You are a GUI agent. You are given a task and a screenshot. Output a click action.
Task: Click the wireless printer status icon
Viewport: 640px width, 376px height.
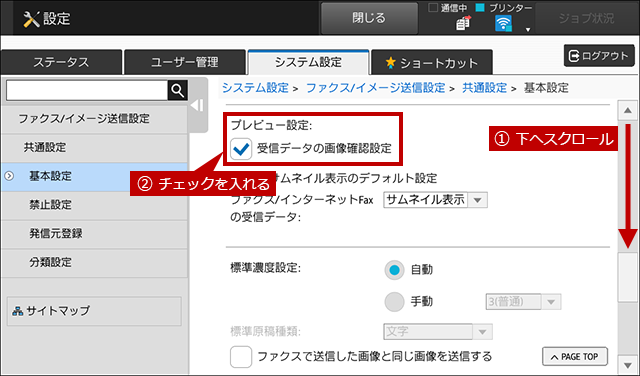[503, 24]
